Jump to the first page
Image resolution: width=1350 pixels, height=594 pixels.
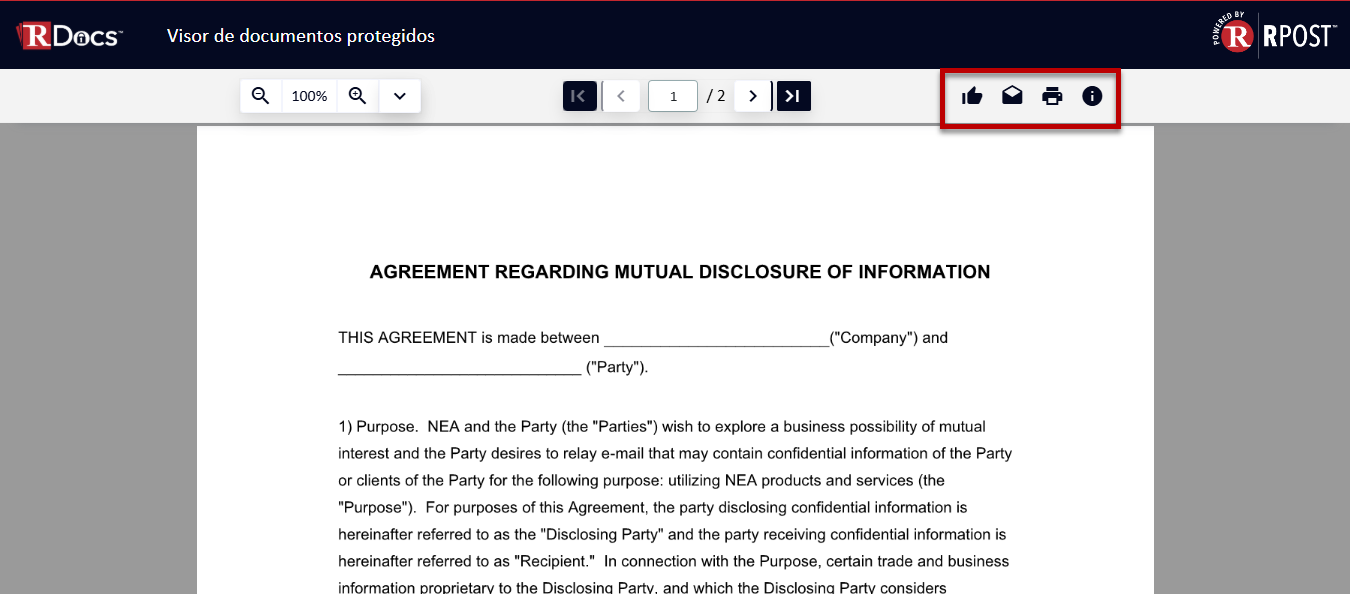click(x=579, y=96)
